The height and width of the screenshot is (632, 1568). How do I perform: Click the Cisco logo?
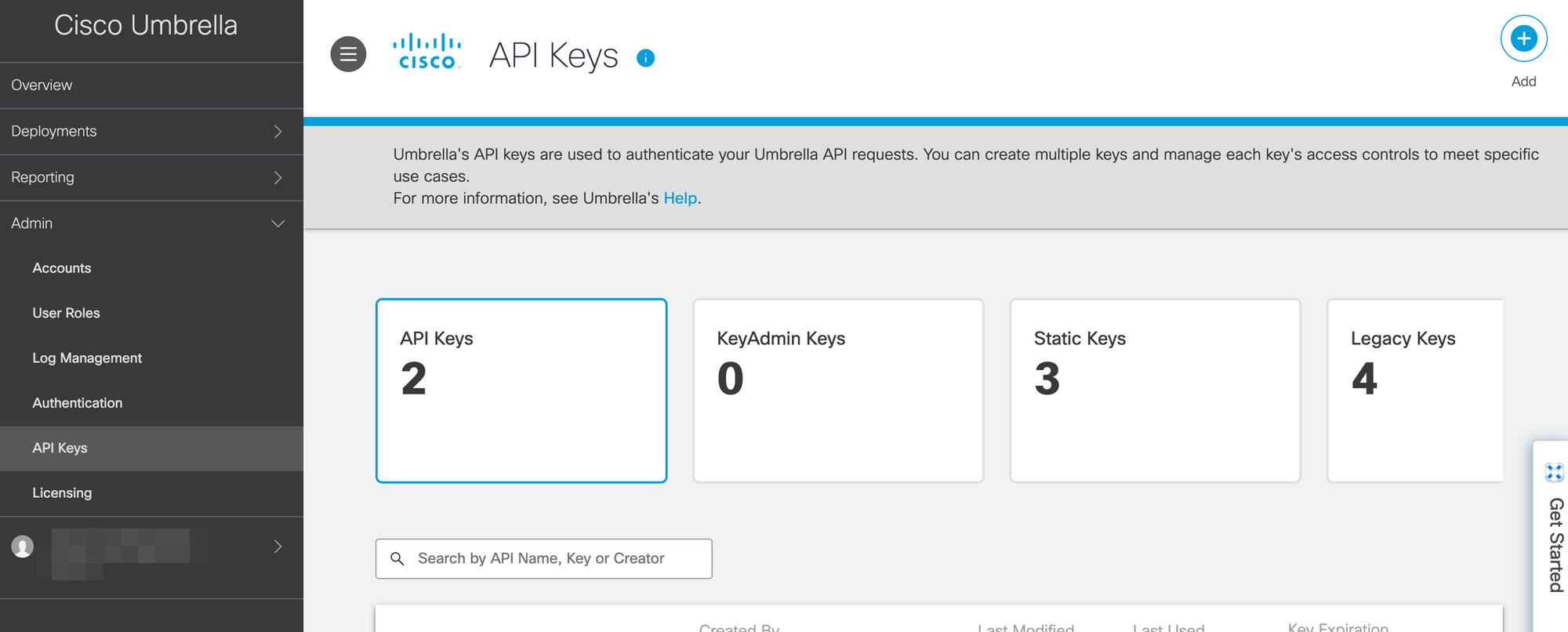tap(426, 52)
